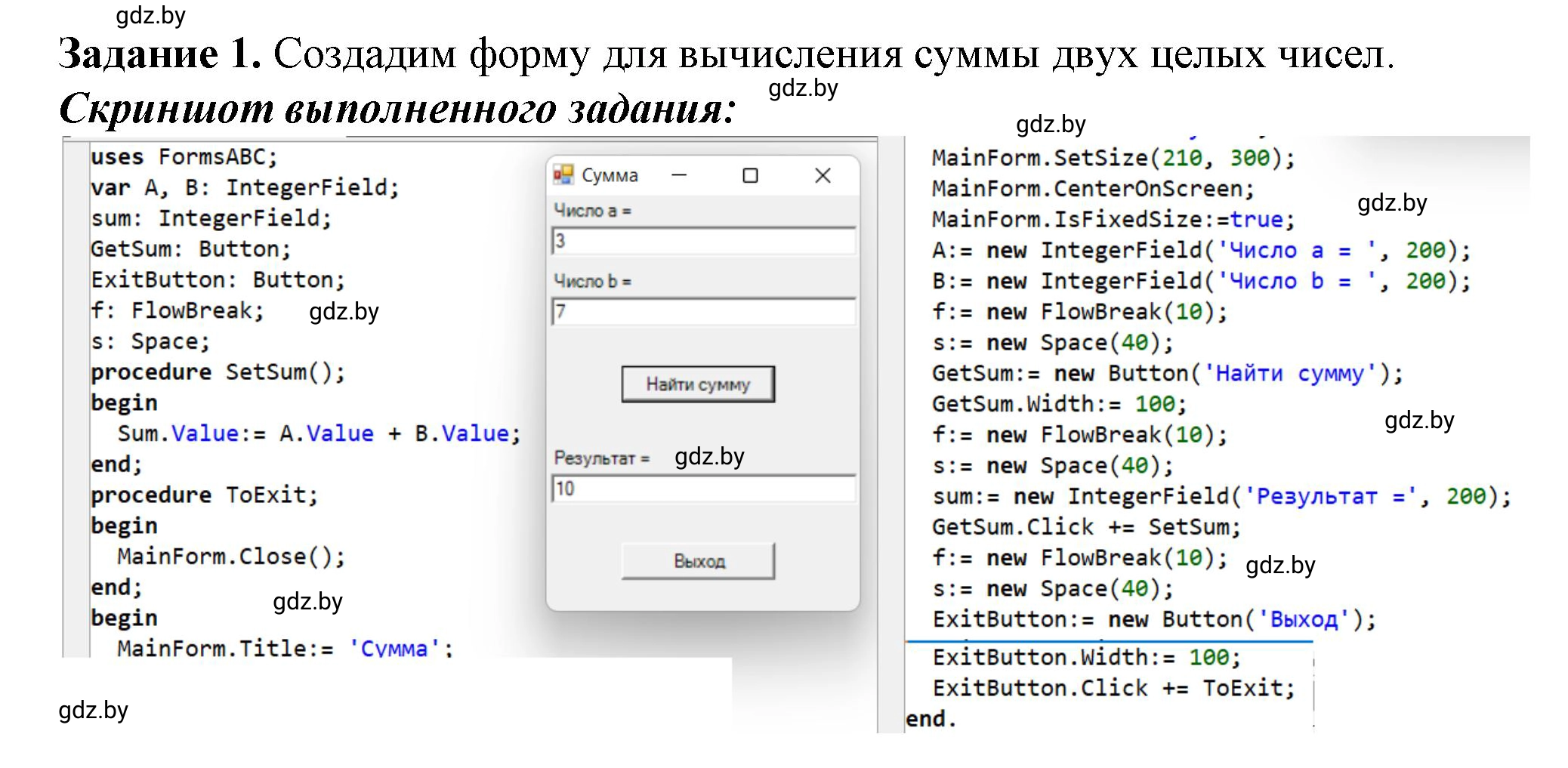
Task: Click the line 'var A, B: IntegerField;'
Action: tap(245, 187)
